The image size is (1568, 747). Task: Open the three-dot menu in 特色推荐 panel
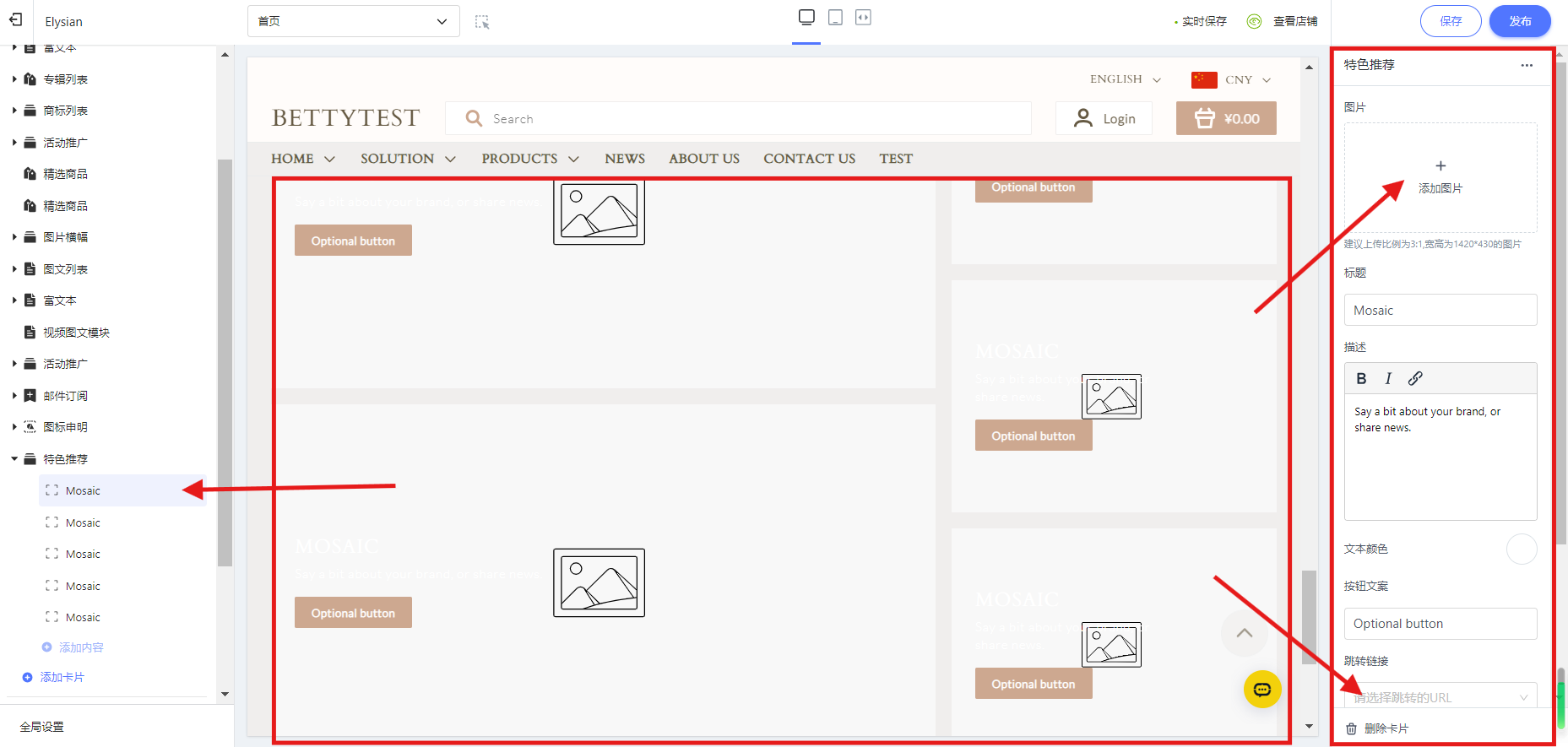1527,65
